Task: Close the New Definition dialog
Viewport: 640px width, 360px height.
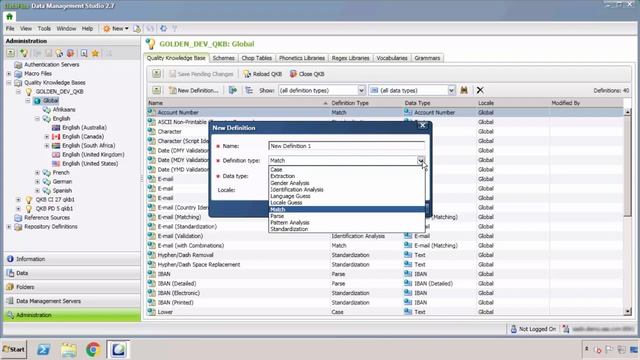Action: pyautogui.click(x=422, y=126)
